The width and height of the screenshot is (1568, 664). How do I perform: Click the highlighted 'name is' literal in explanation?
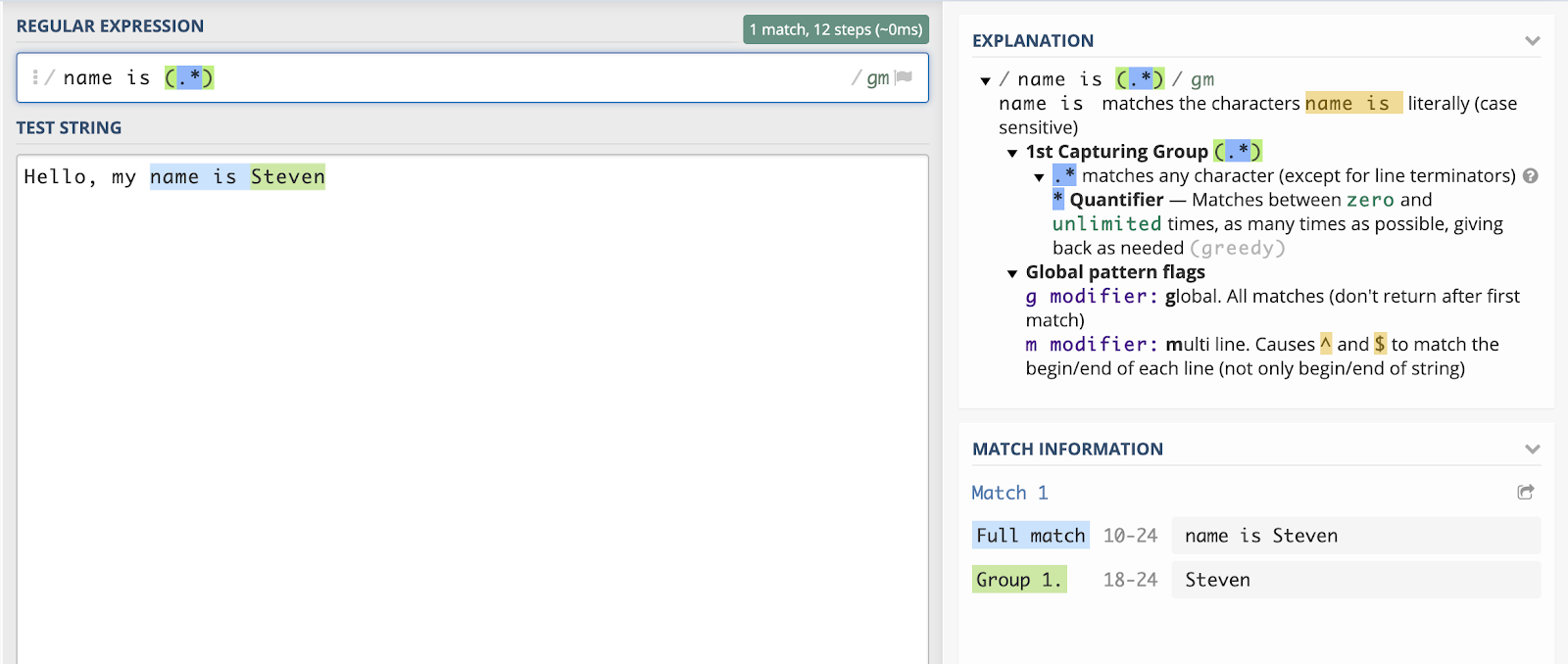click(x=1353, y=104)
